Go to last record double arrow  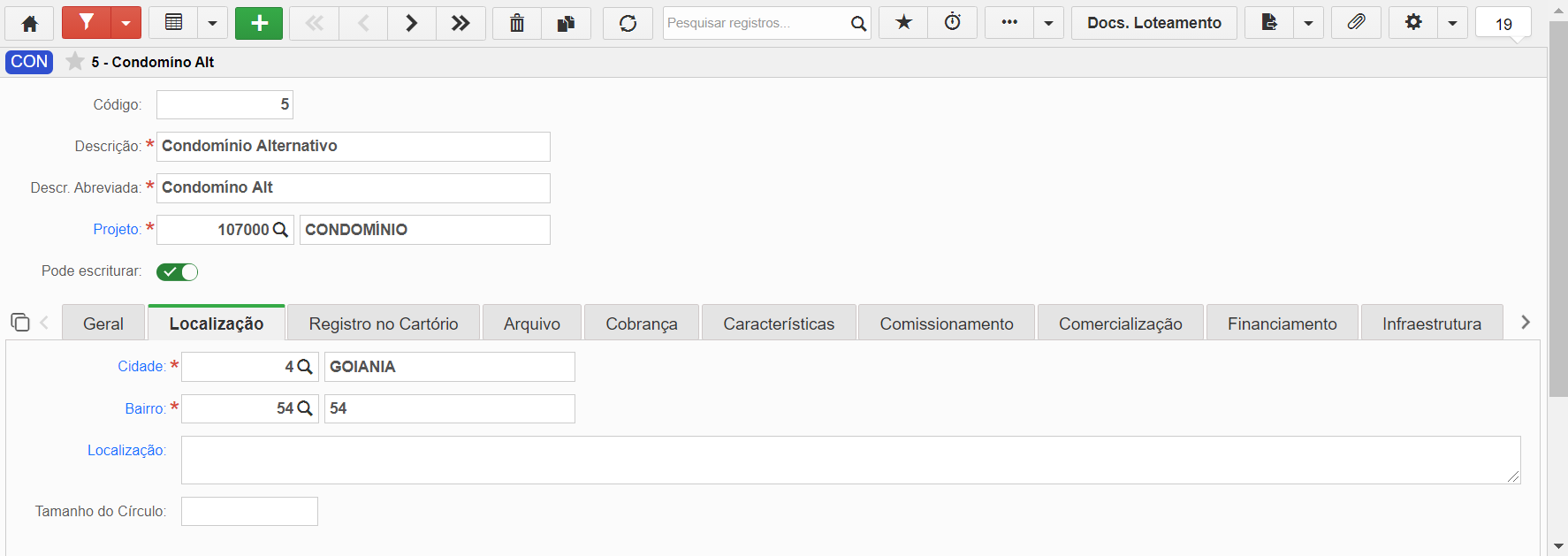tap(461, 23)
